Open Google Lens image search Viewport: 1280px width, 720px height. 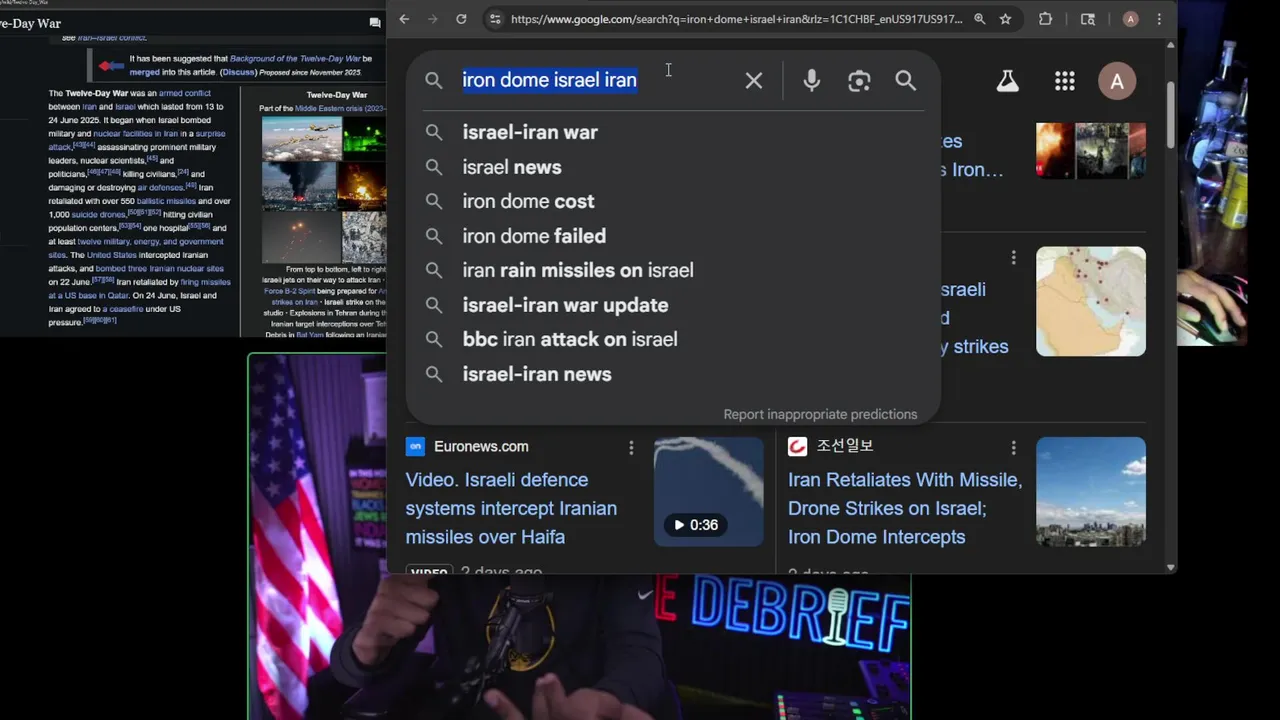click(859, 81)
